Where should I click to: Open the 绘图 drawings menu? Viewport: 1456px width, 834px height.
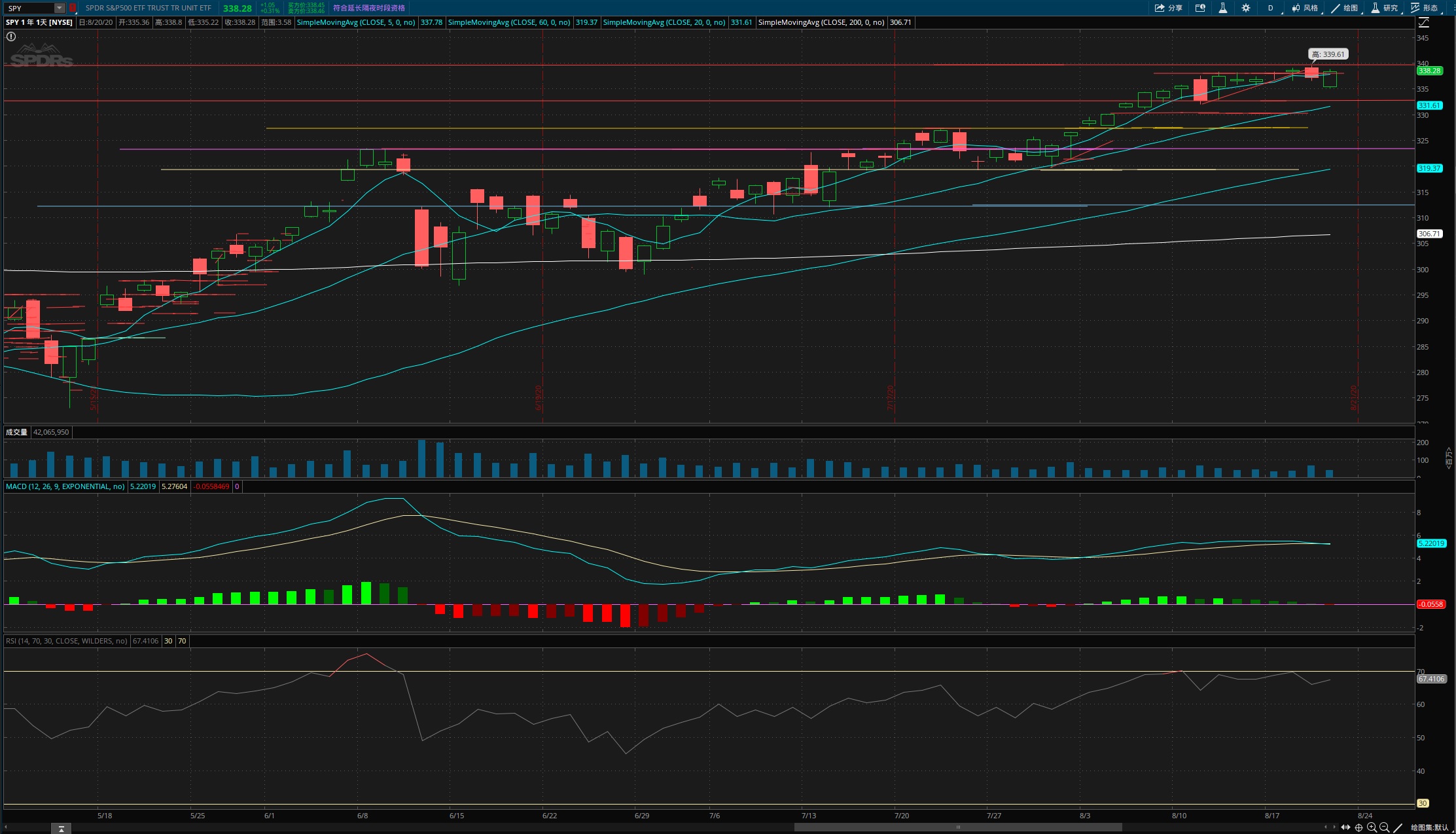(x=1345, y=8)
